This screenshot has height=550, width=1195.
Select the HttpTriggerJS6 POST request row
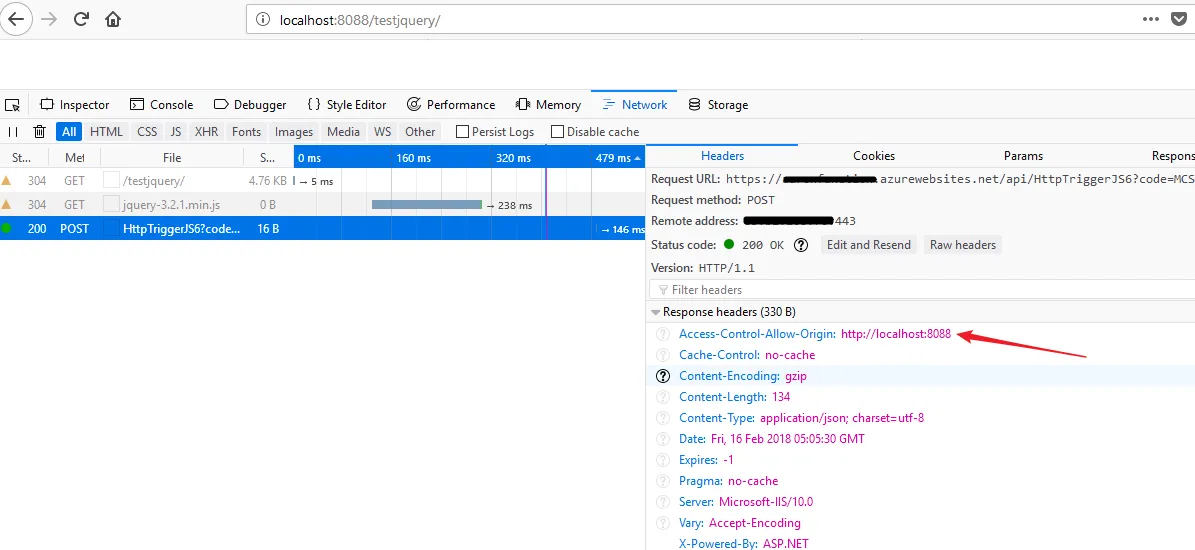[x=322, y=229]
